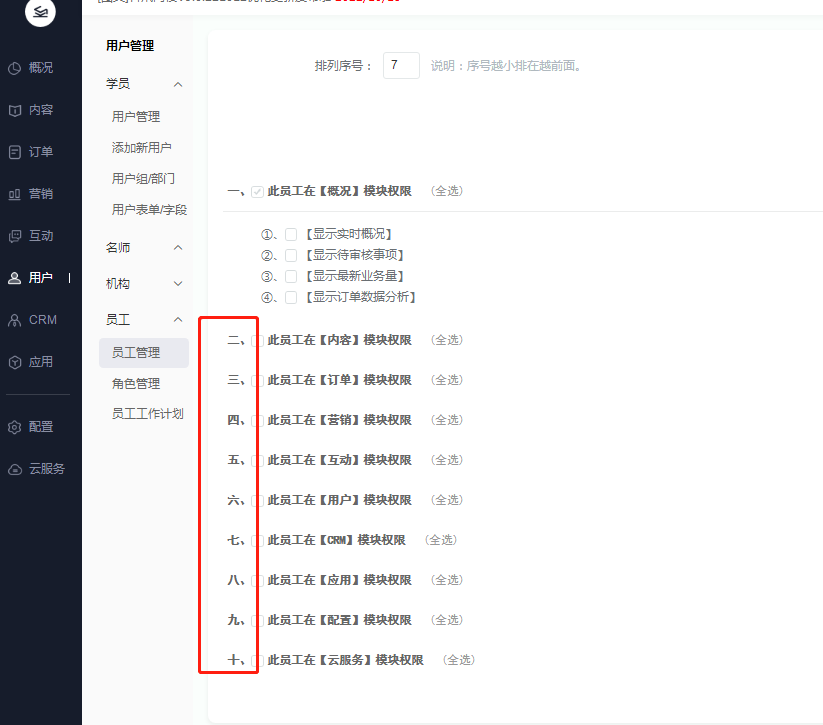
Task: Open 用户组/部门 submenu item
Action: tap(143, 178)
